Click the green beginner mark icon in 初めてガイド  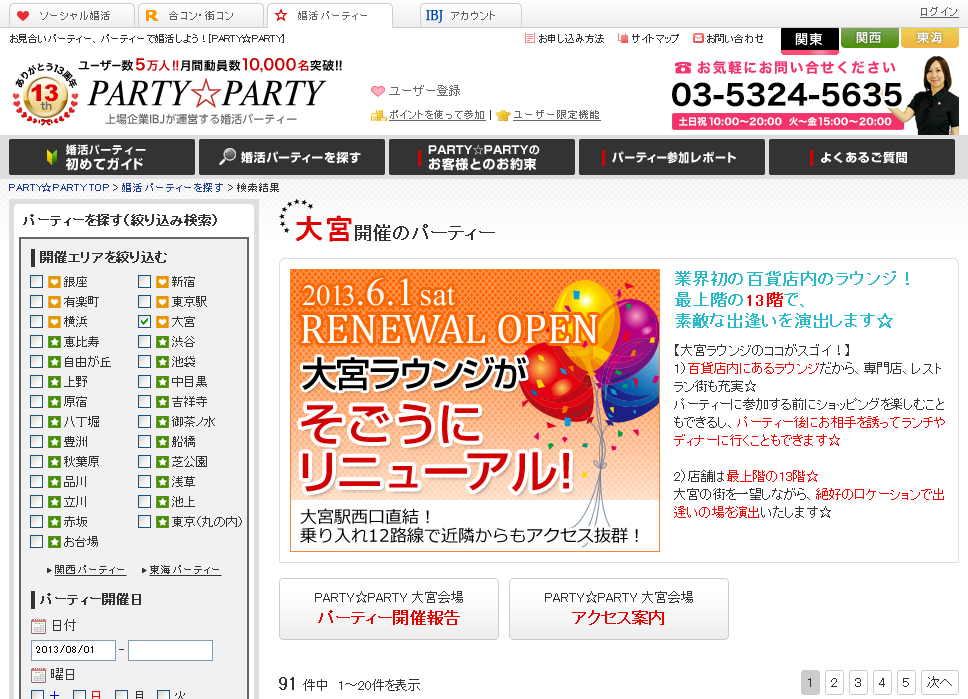(x=52, y=157)
